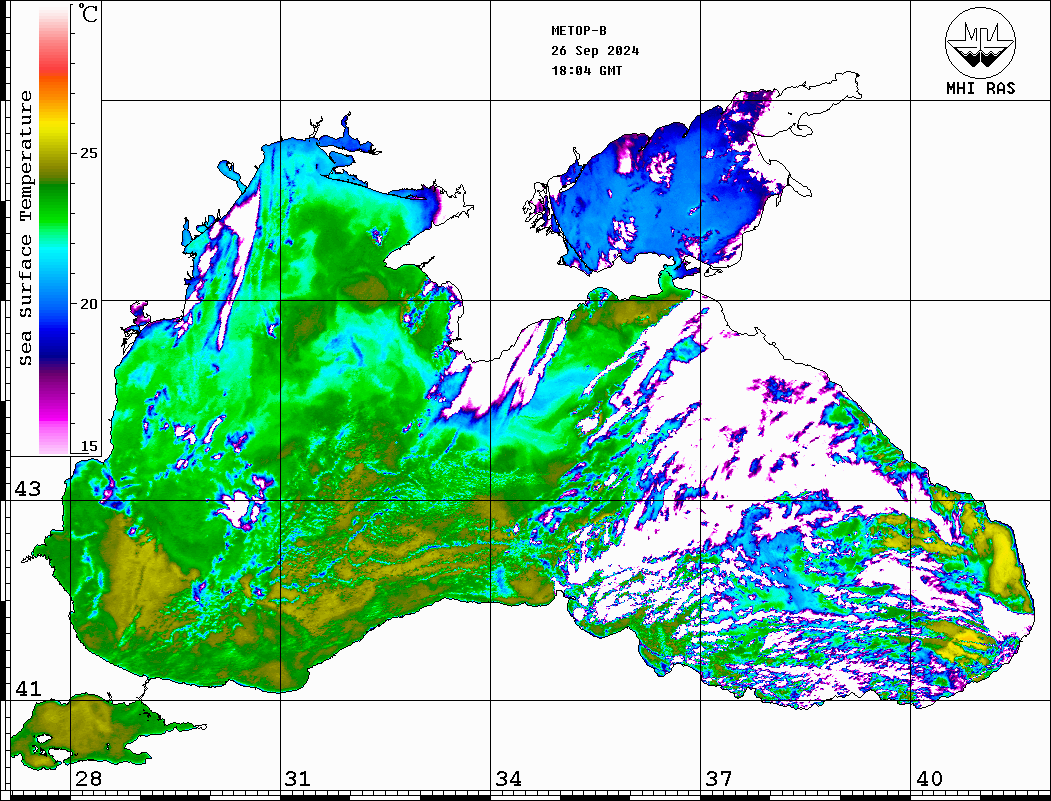Pick the red section of color scale
The width and height of the screenshot is (1051, 801).
tap(53, 70)
